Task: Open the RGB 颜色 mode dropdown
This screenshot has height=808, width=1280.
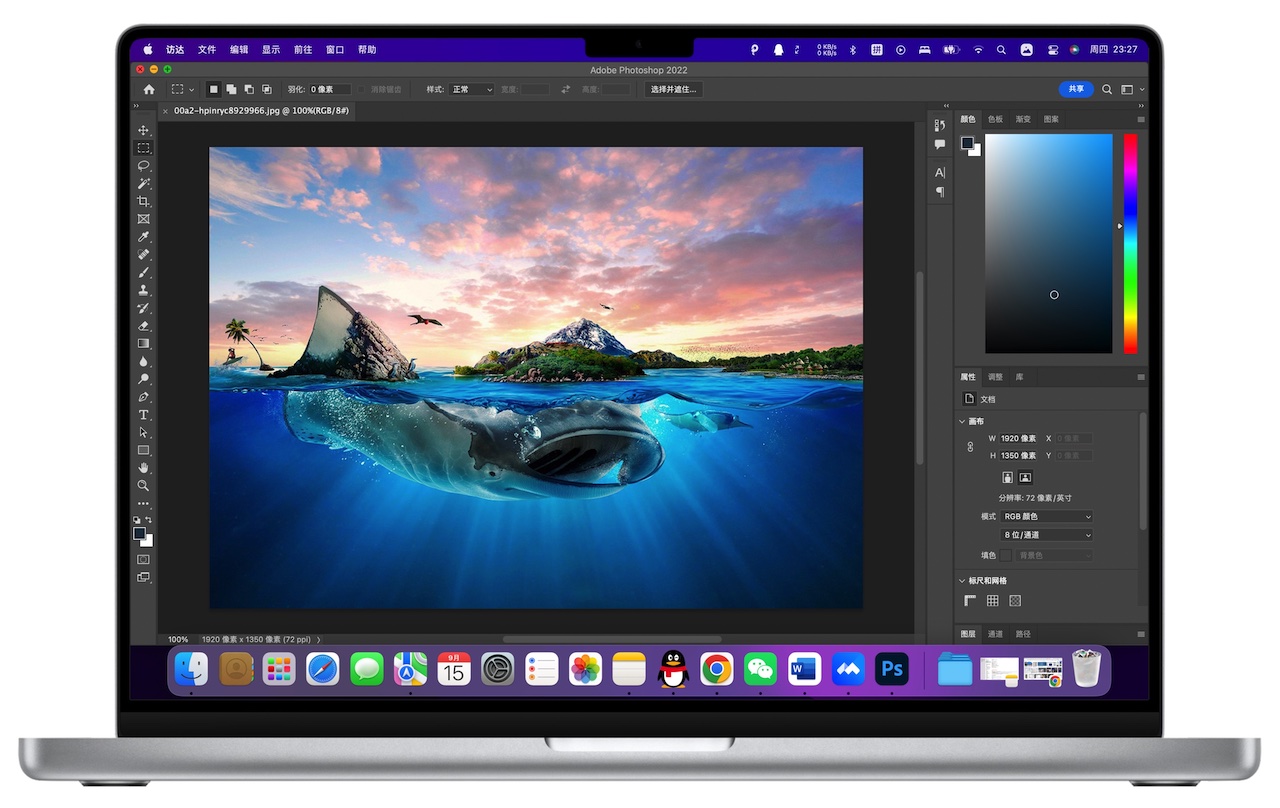Action: (x=1046, y=517)
